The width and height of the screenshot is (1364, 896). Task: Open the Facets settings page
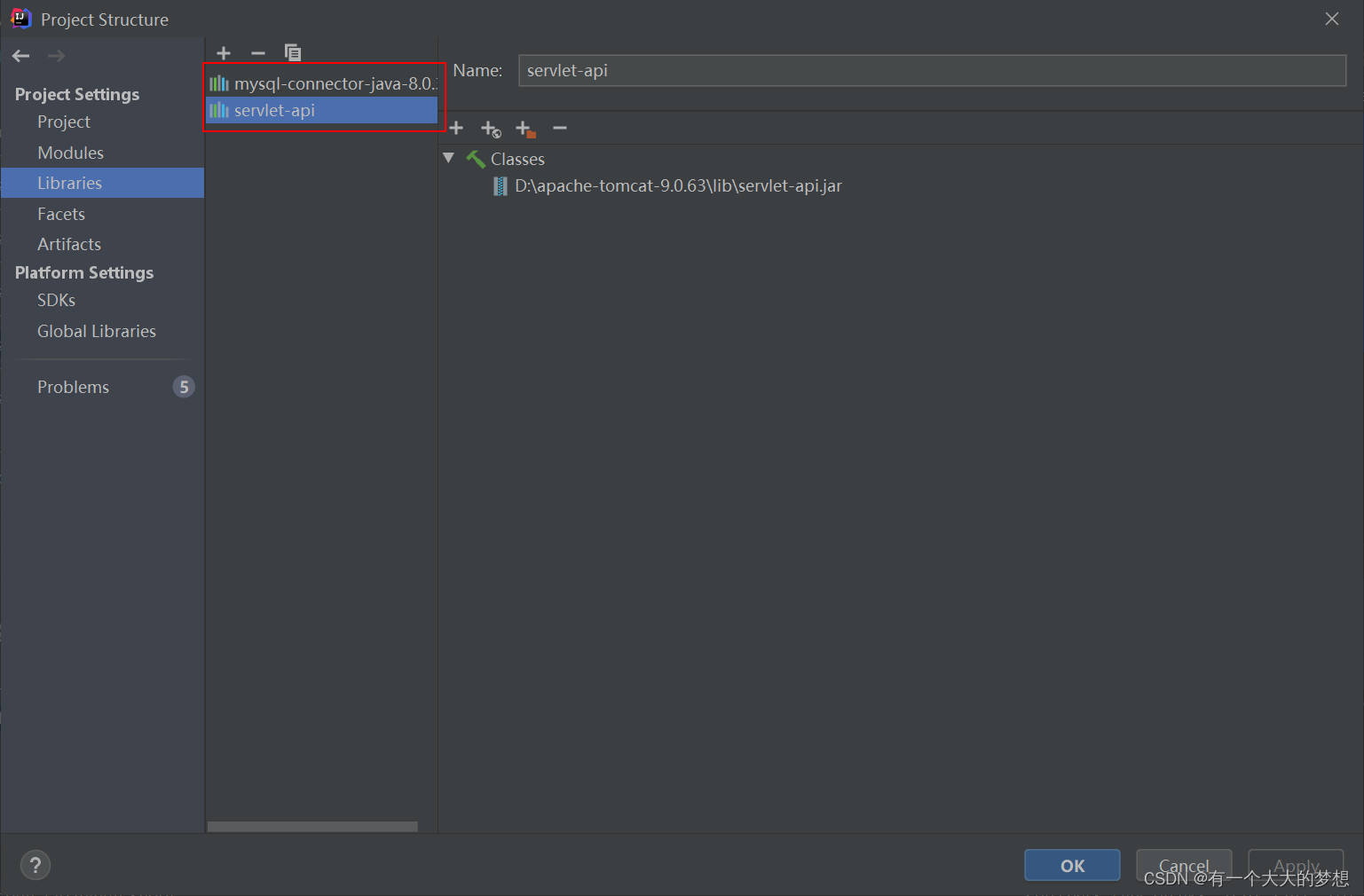click(61, 214)
